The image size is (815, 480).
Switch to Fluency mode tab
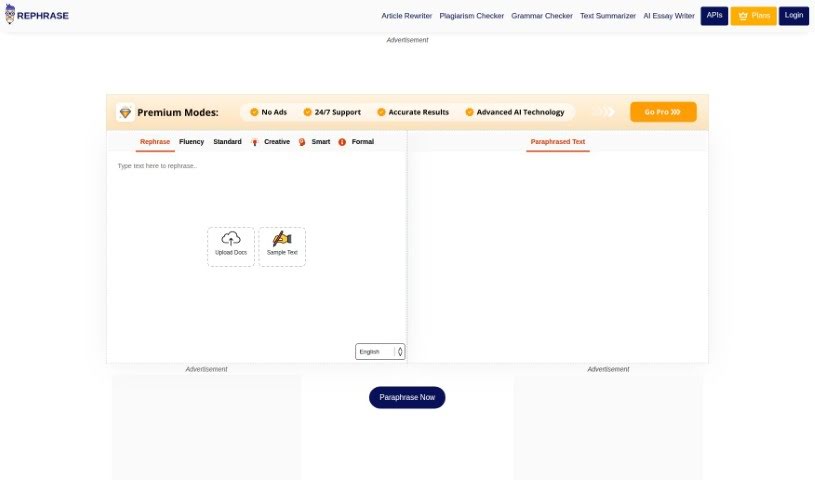[x=191, y=141]
